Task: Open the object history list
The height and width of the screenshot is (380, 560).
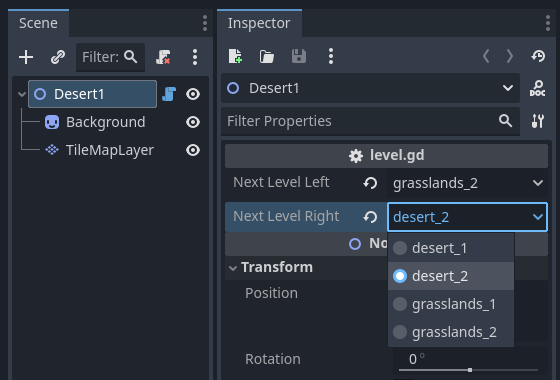Action: [538, 56]
